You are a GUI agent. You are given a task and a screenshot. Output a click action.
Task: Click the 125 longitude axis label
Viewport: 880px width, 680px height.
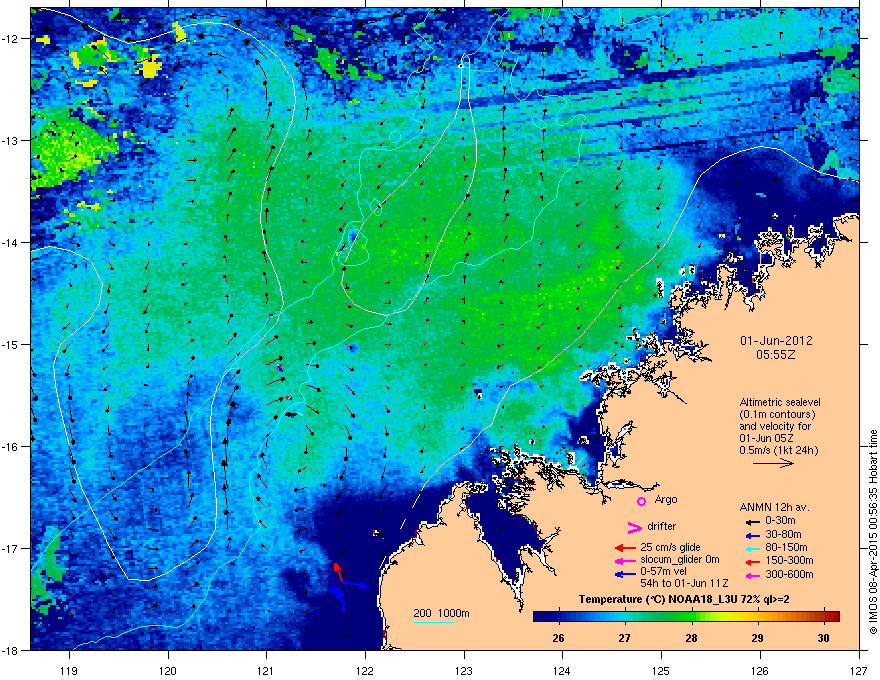(661, 670)
